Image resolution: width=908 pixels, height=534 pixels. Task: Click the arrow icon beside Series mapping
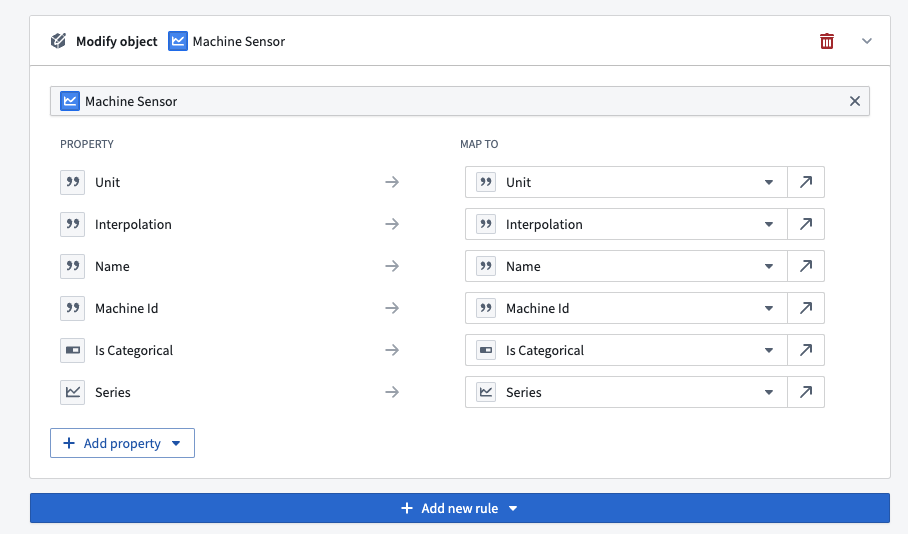click(806, 392)
